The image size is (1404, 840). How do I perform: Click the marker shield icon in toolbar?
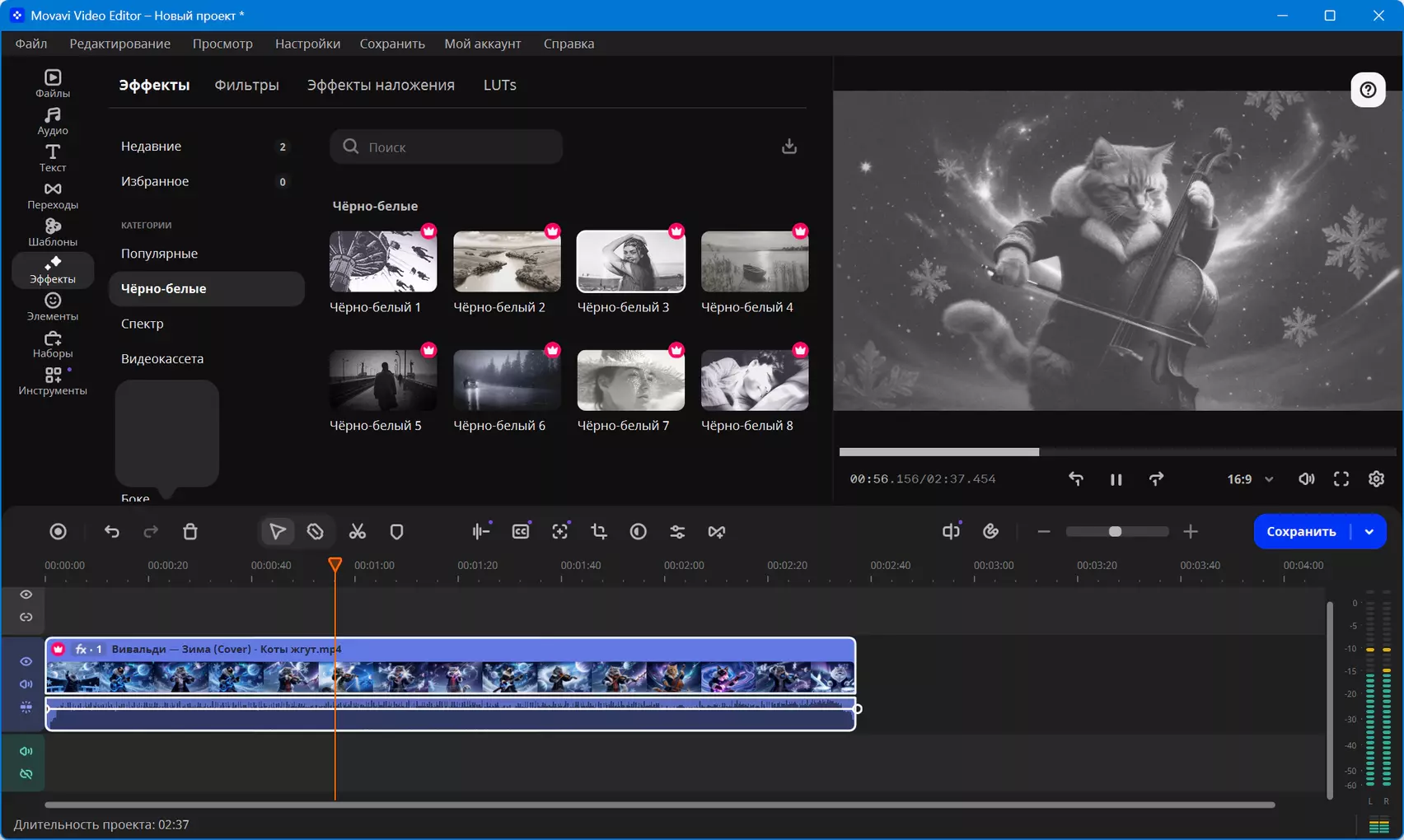tap(396, 532)
